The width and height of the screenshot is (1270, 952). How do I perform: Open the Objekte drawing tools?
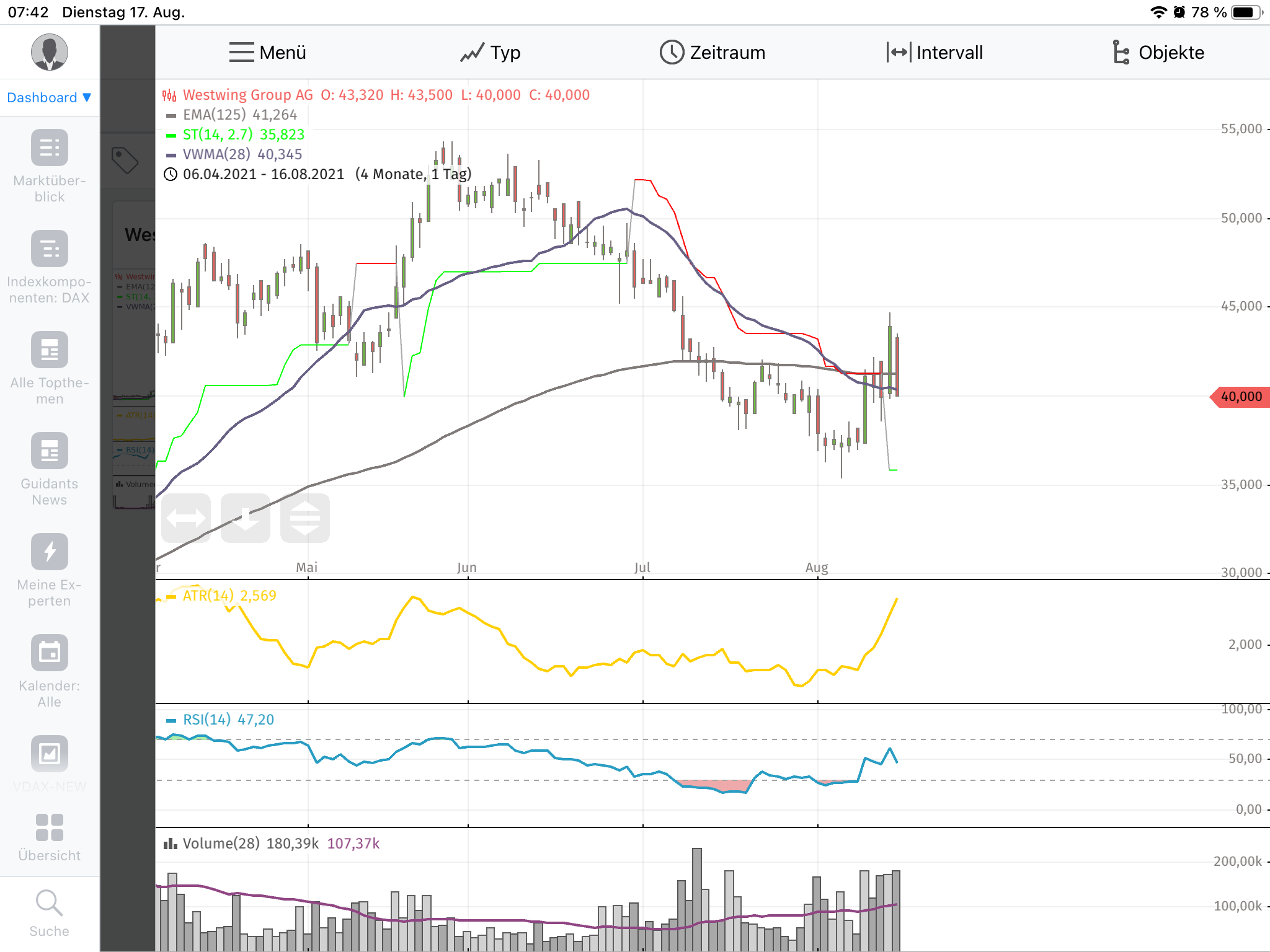[x=1157, y=53]
